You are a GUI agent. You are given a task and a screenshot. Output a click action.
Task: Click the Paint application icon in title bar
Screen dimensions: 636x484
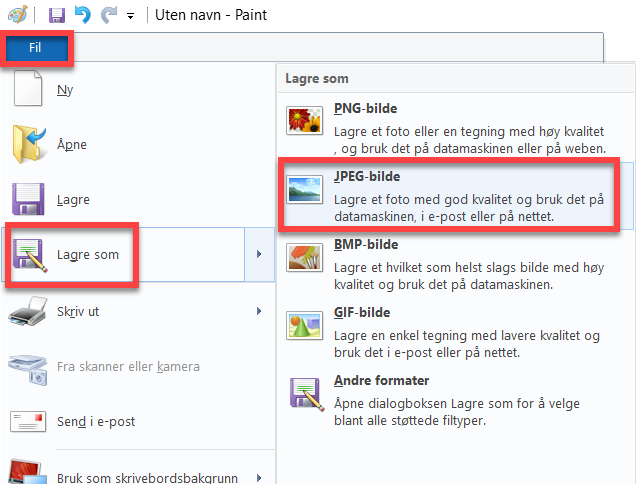(17, 16)
